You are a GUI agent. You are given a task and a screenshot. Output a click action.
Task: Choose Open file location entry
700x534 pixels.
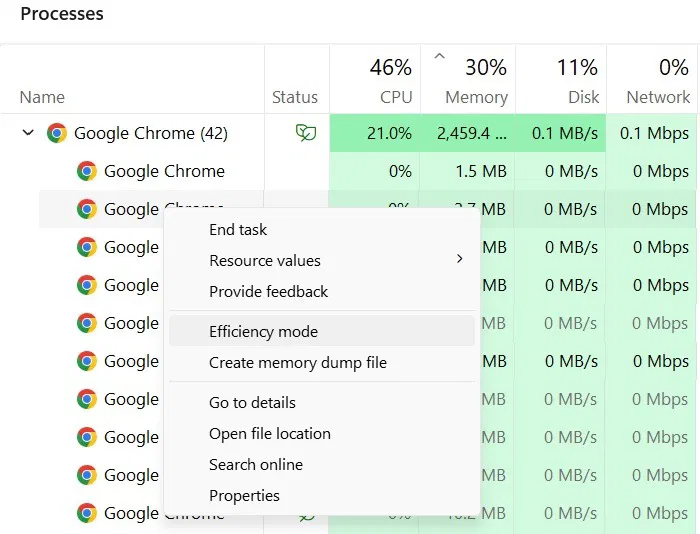click(269, 433)
